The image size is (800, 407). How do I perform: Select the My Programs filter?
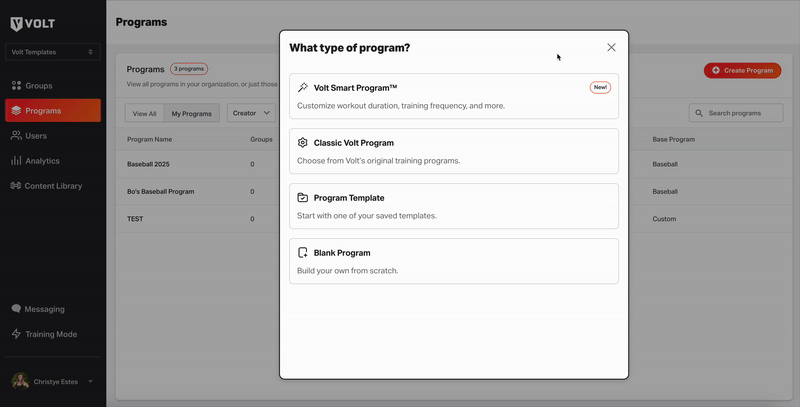191,114
